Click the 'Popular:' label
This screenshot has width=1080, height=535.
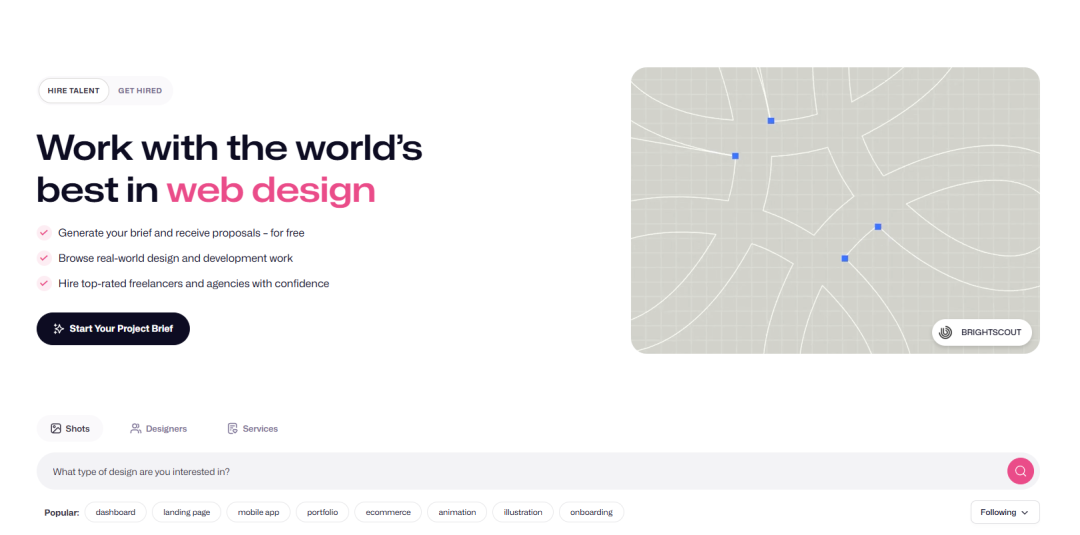[62, 512]
